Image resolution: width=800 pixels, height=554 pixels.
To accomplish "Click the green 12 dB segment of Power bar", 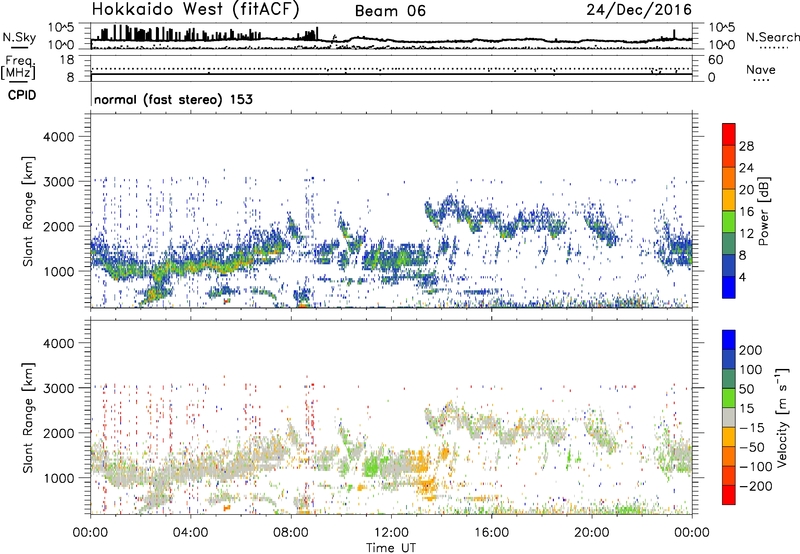I will click(729, 222).
